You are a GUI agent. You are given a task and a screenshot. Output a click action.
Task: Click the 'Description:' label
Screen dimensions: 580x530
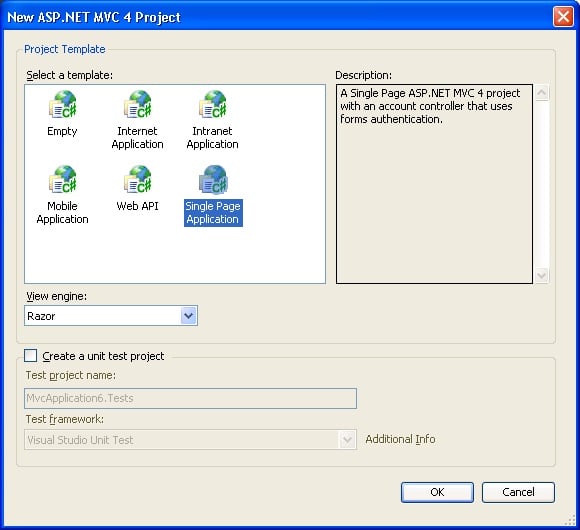pos(364,75)
